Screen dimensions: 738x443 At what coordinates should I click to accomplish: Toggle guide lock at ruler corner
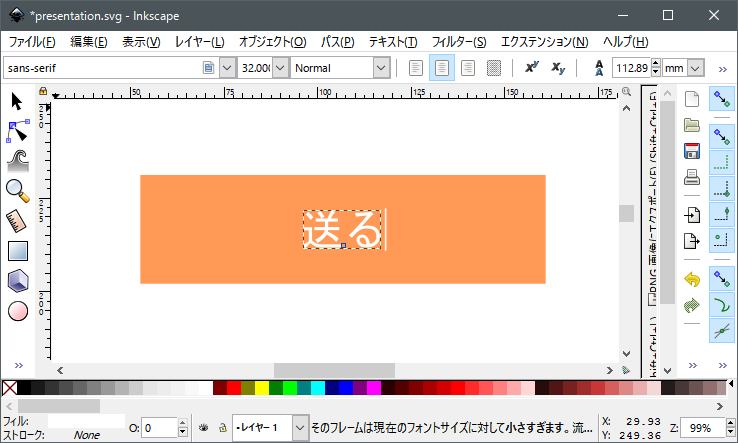pyautogui.click(x=43, y=91)
